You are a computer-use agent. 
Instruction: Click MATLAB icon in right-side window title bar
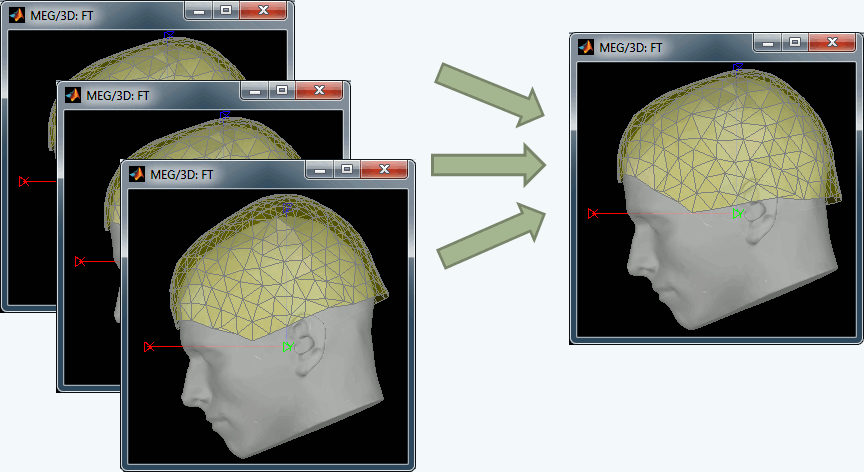point(585,46)
